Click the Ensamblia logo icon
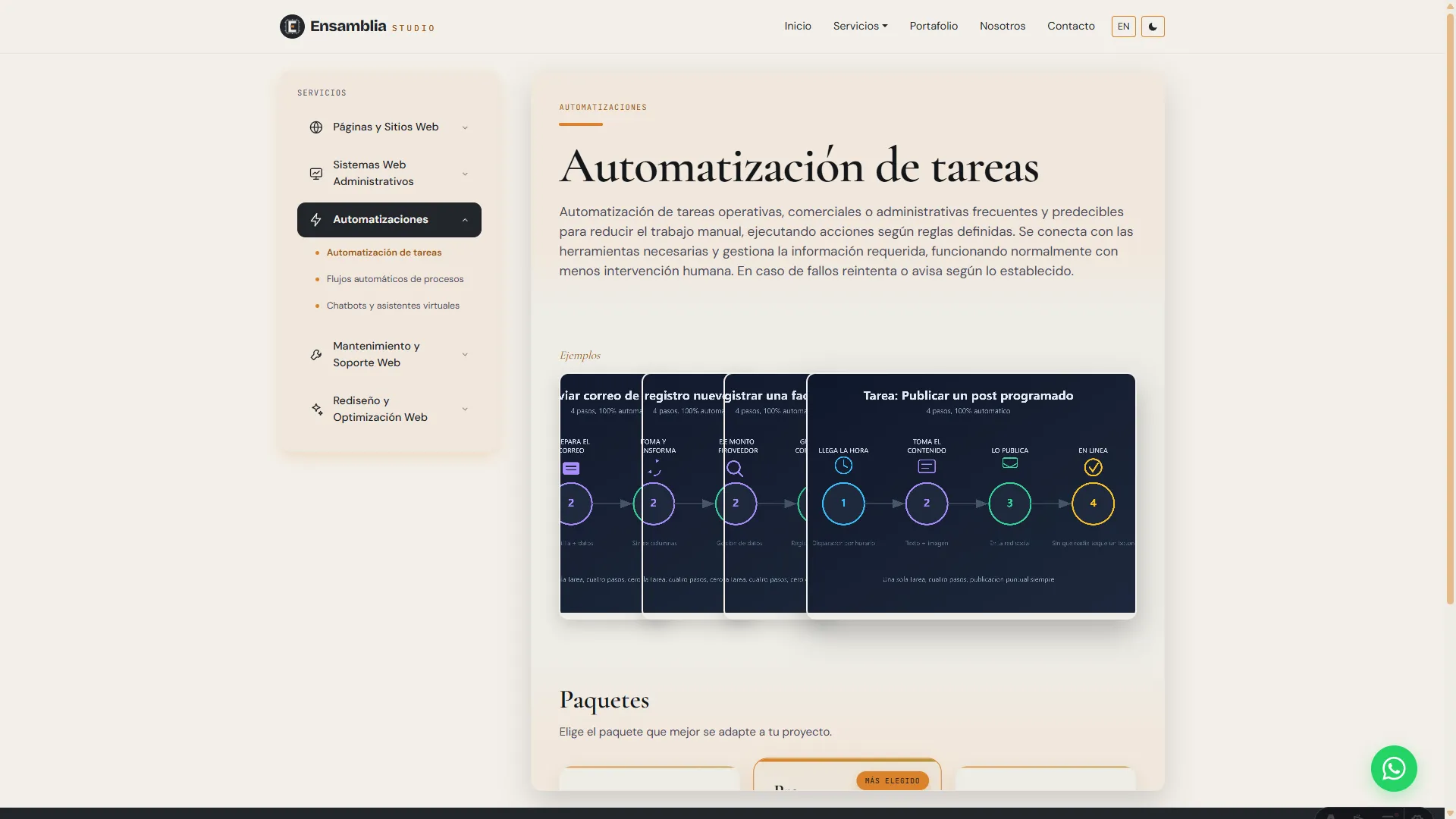The image size is (1456, 819). (292, 27)
